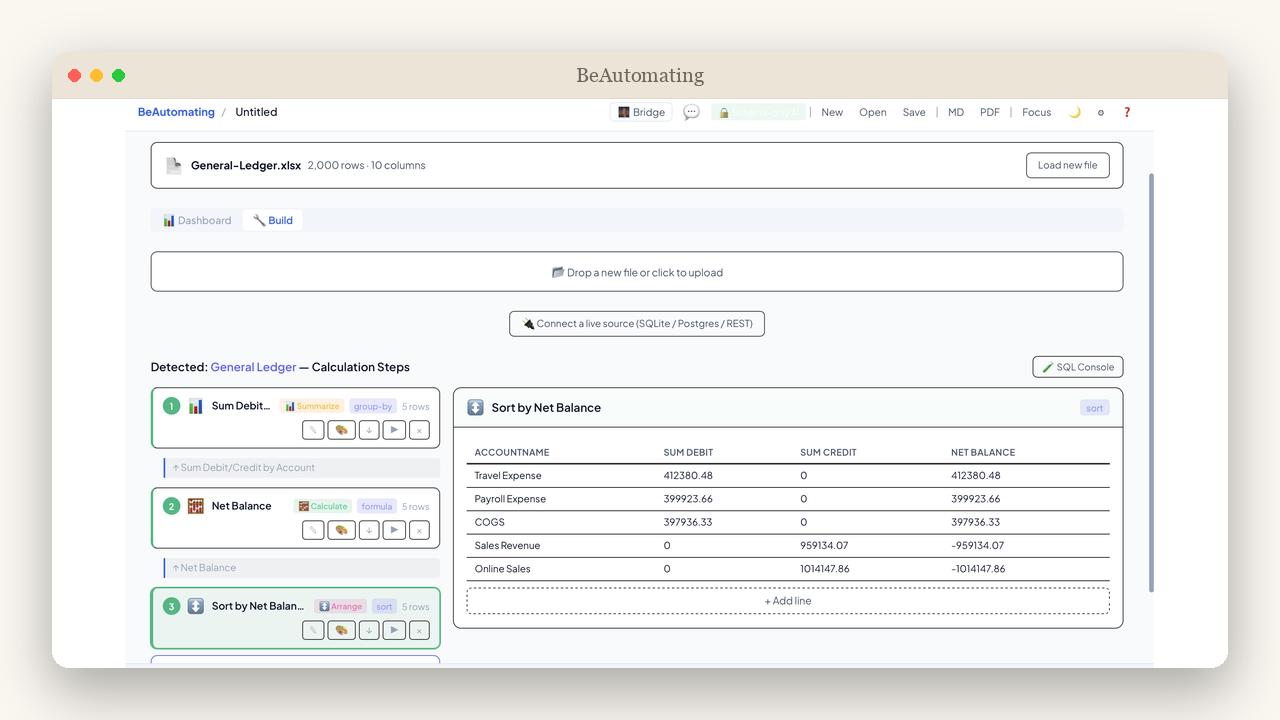Click the SUM CREDIT column header
This screenshot has height=720, width=1280.
coord(828,452)
